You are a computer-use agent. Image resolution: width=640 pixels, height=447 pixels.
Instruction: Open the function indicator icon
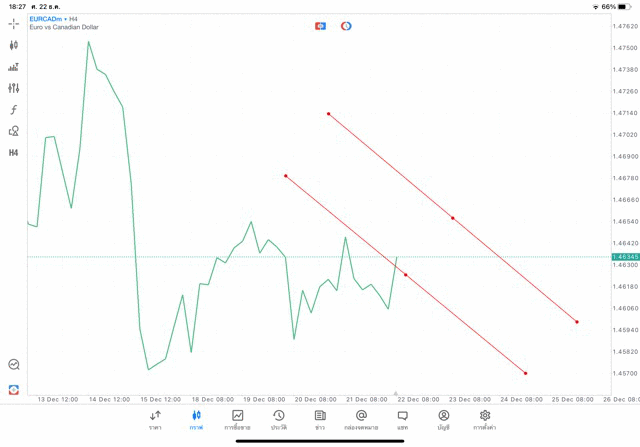(x=14, y=110)
